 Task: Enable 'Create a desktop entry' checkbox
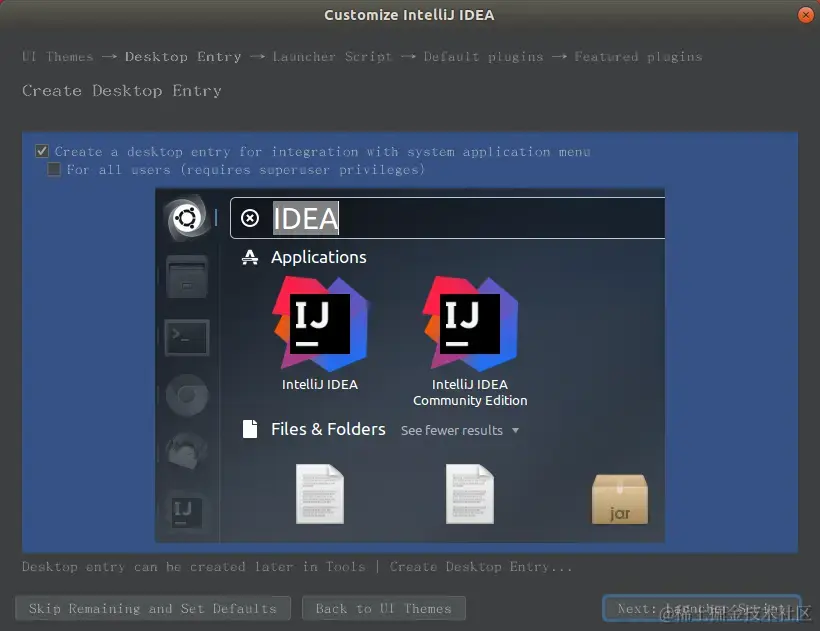[42, 152]
